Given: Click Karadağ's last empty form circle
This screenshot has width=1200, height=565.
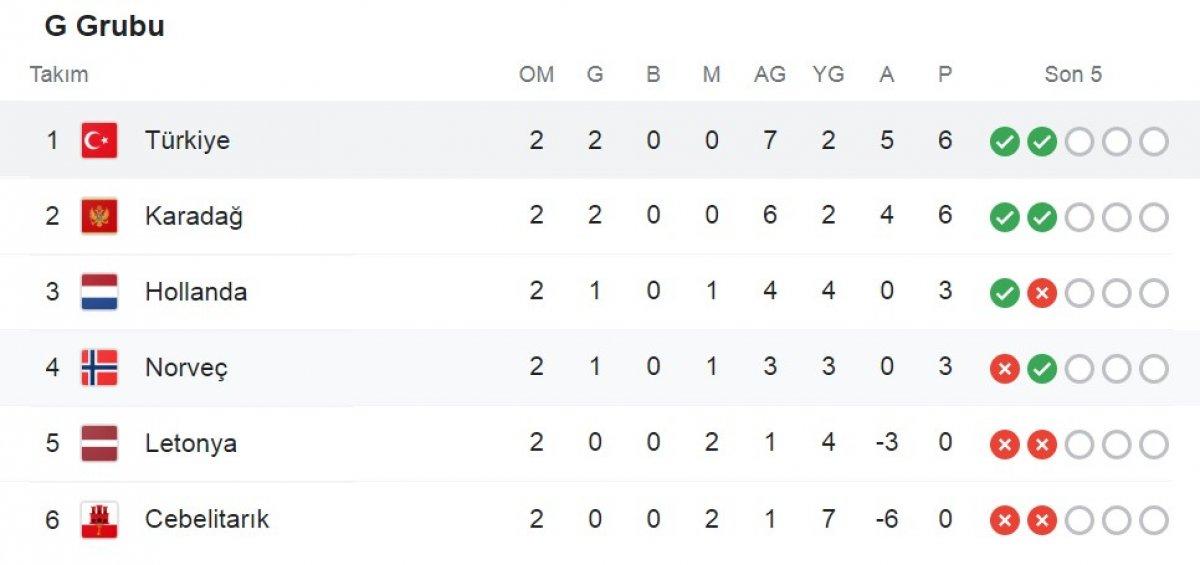Looking at the screenshot, I should [1154, 217].
